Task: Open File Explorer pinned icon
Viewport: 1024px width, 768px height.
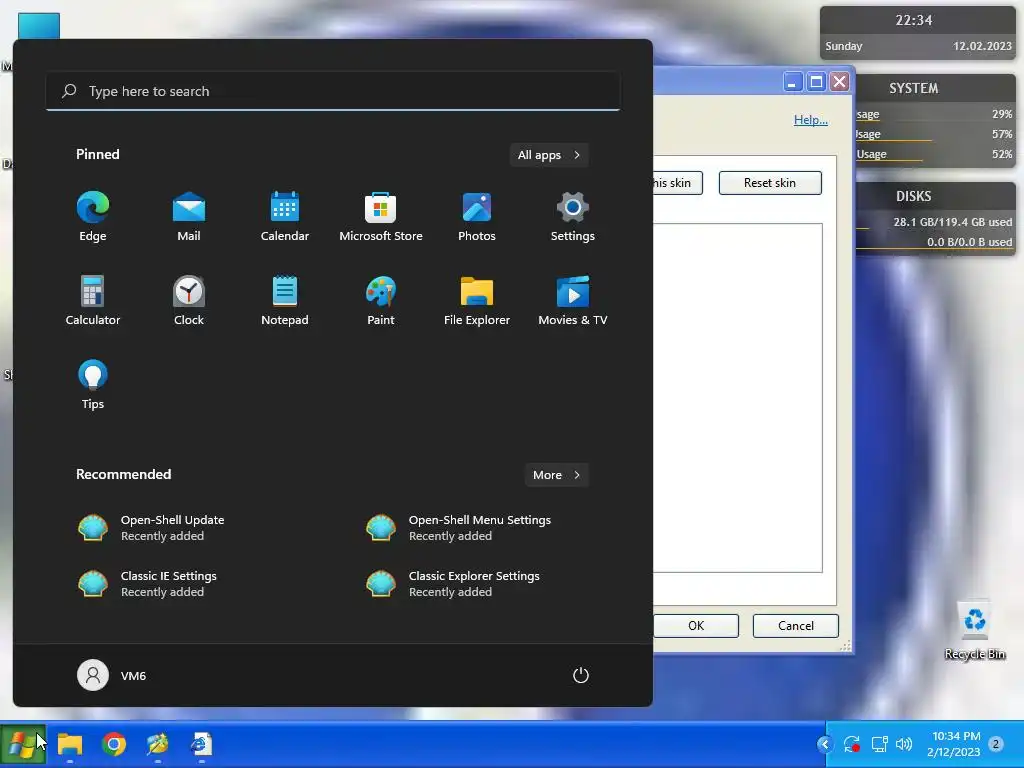Action: point(477,300)
